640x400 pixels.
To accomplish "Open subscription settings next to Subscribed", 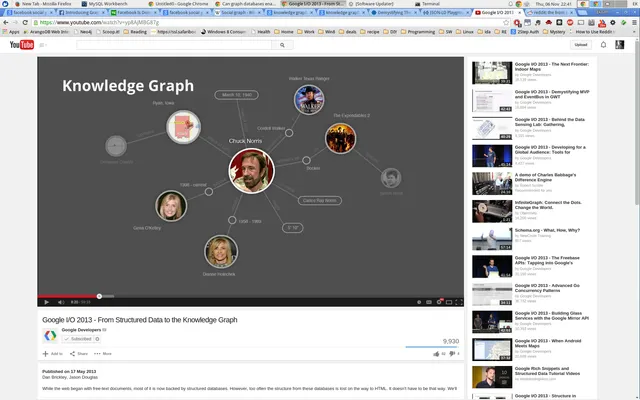I will 97,339.
